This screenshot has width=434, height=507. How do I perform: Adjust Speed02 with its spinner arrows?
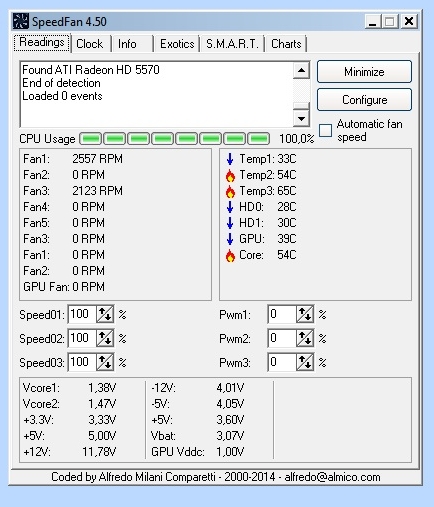click(x=105, y=338)
